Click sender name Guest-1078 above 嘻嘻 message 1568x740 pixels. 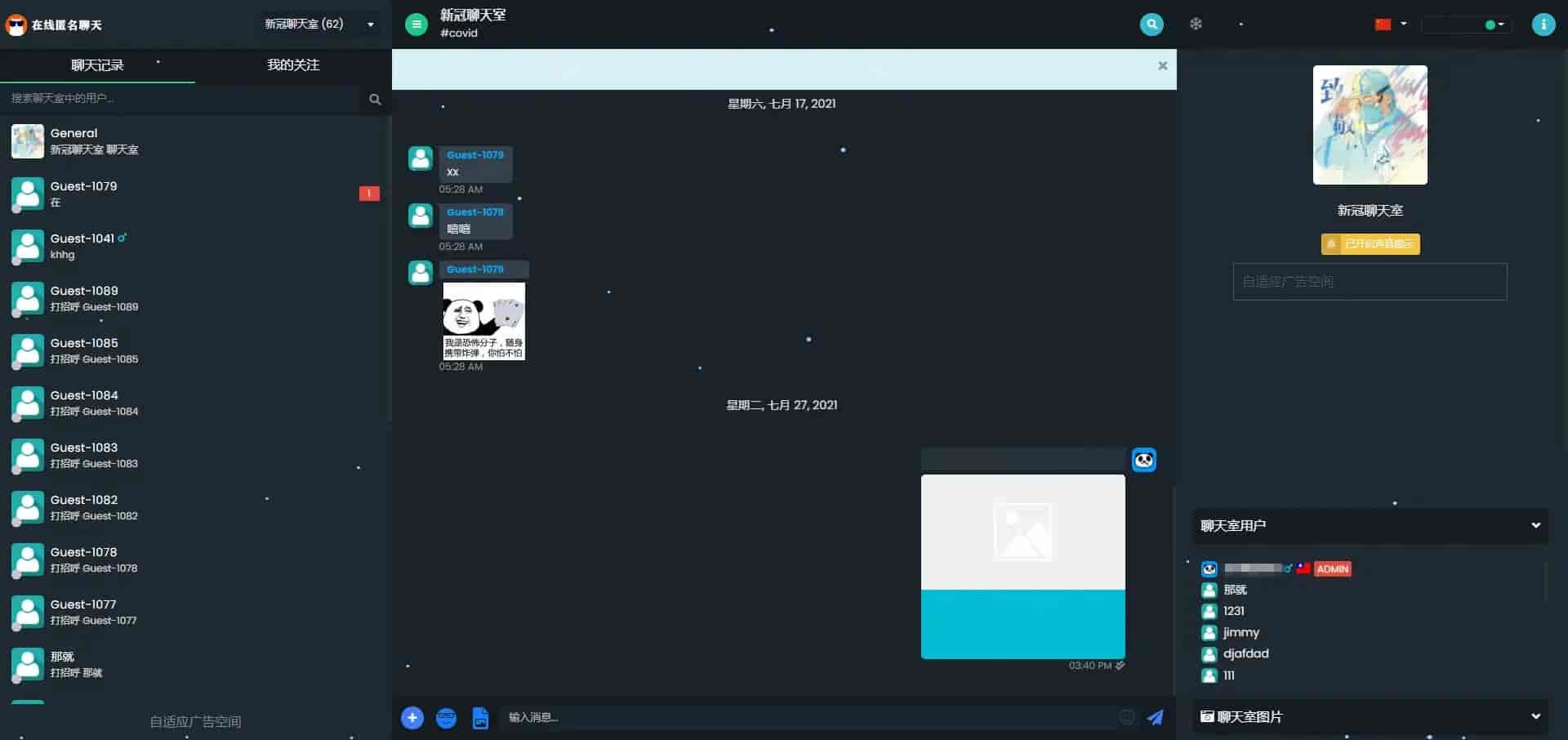click(475, 212)
